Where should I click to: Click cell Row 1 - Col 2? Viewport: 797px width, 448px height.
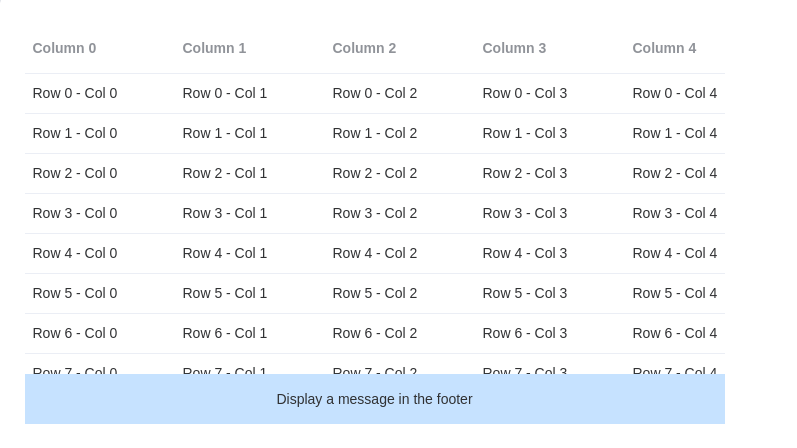(375, 133)
